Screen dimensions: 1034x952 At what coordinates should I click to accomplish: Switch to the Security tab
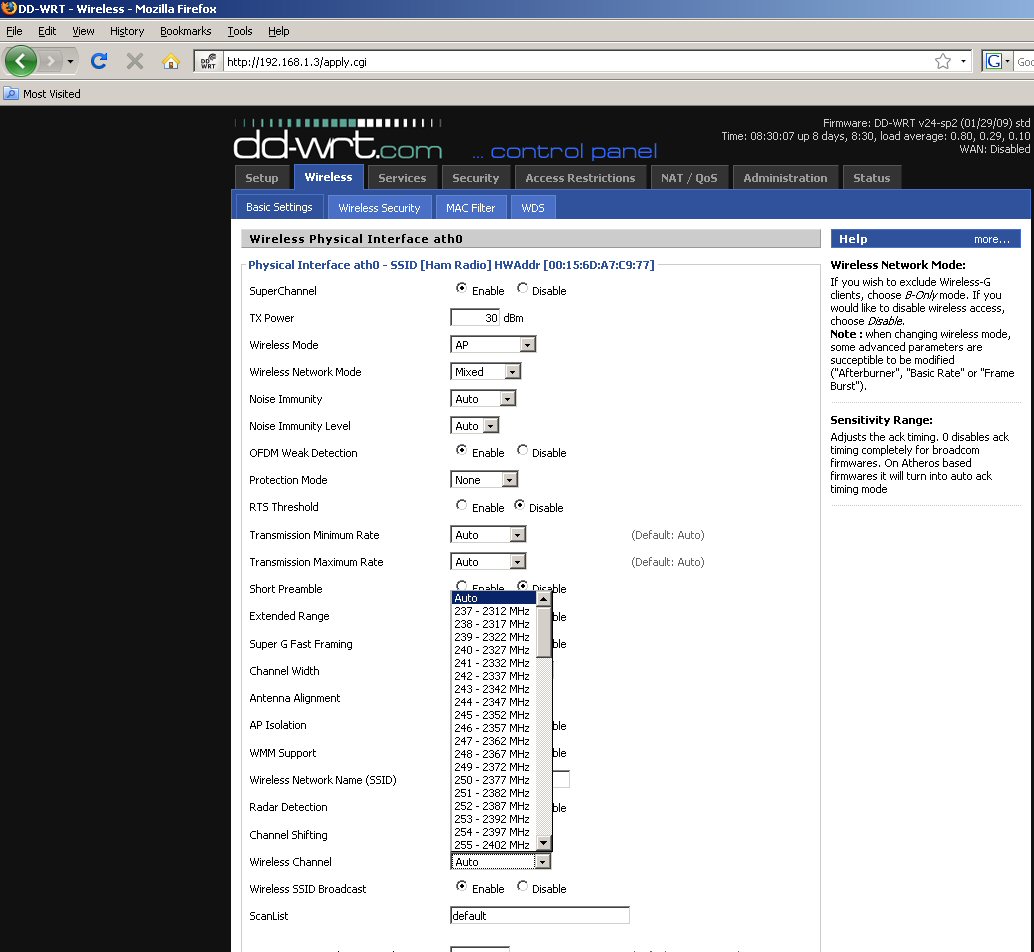pyautogui.click(x=475, y=177)
